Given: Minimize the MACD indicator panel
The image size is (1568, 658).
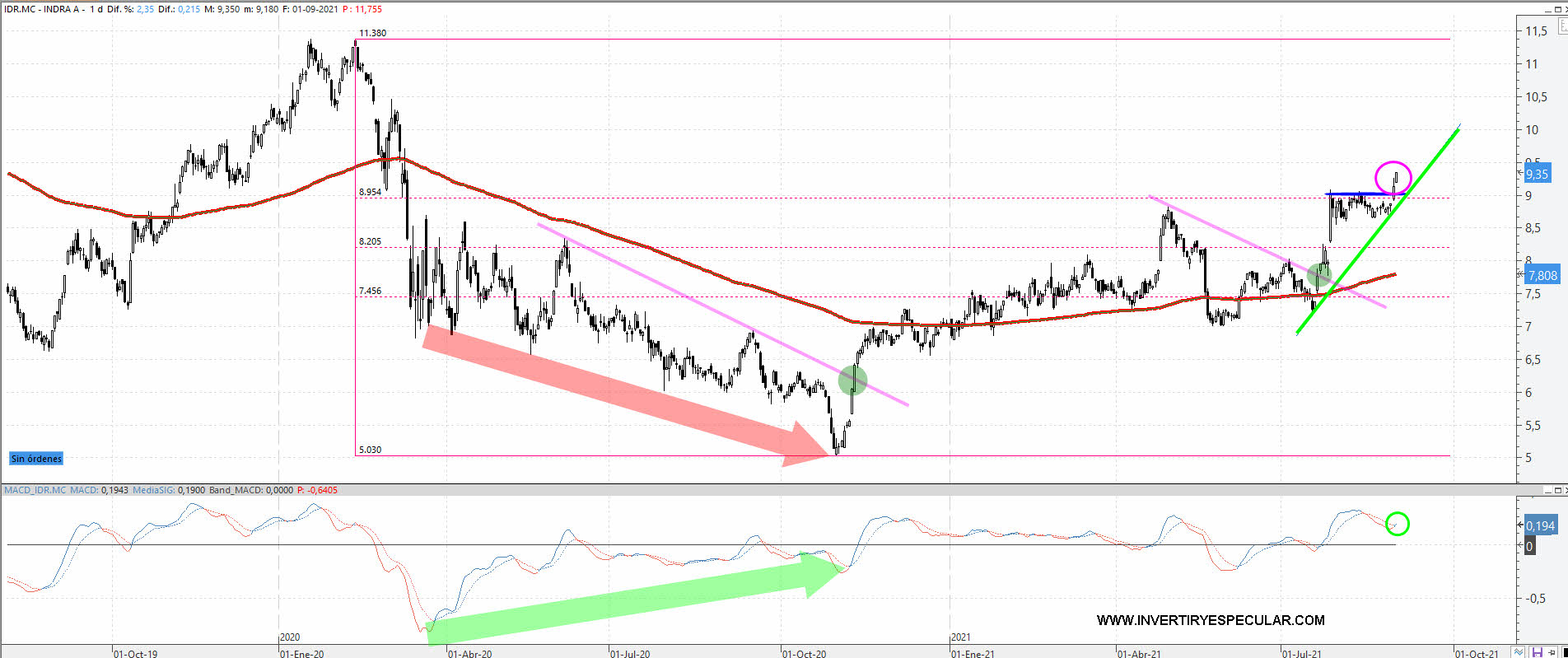Looking at the screenshot, I should click(x=1548, y=491).
